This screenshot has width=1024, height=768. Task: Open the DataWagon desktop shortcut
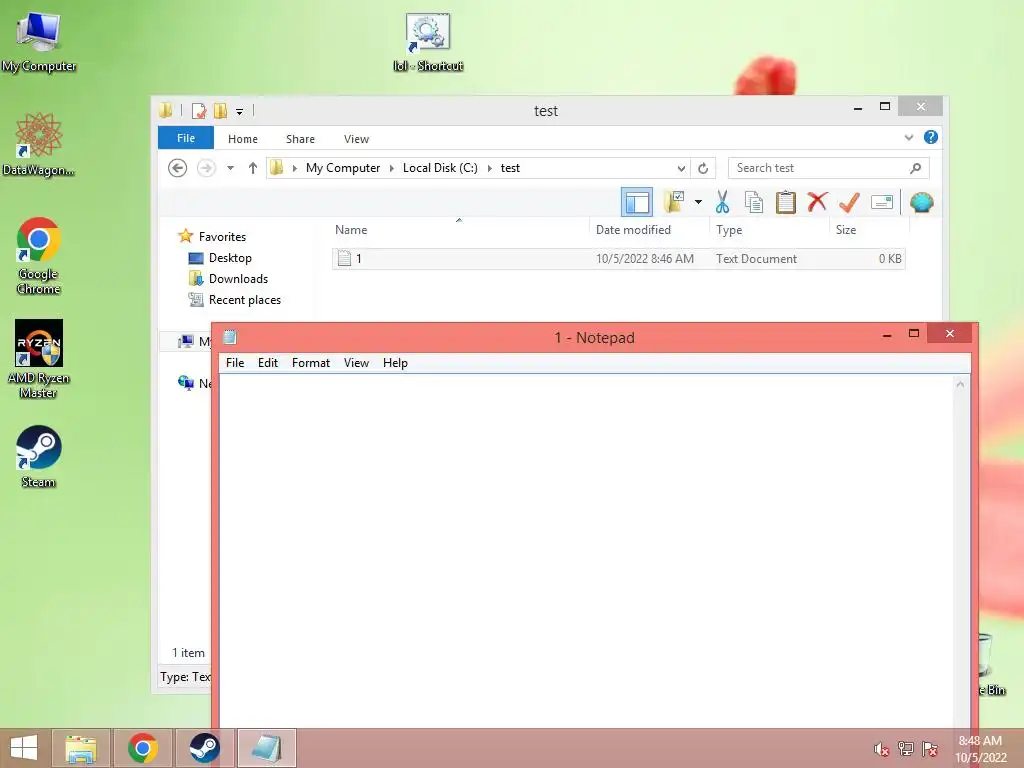point(38,145)
